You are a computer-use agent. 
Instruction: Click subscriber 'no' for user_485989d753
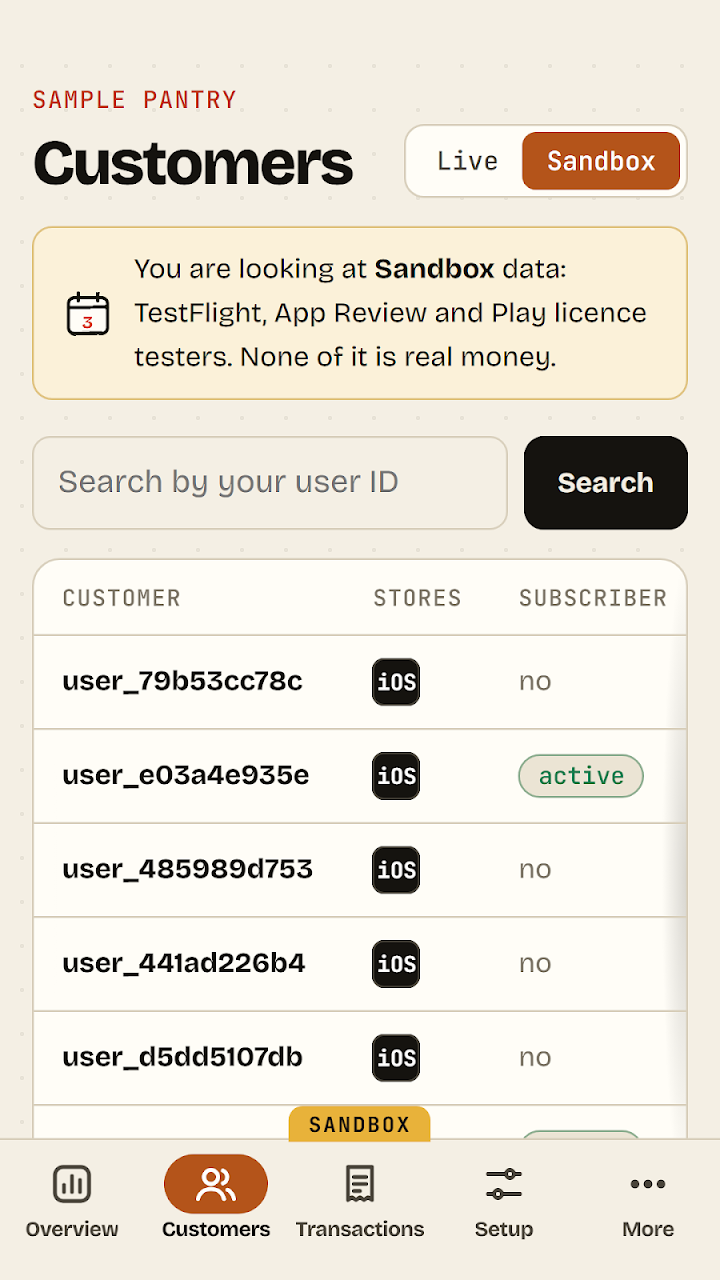pos(535,870)
